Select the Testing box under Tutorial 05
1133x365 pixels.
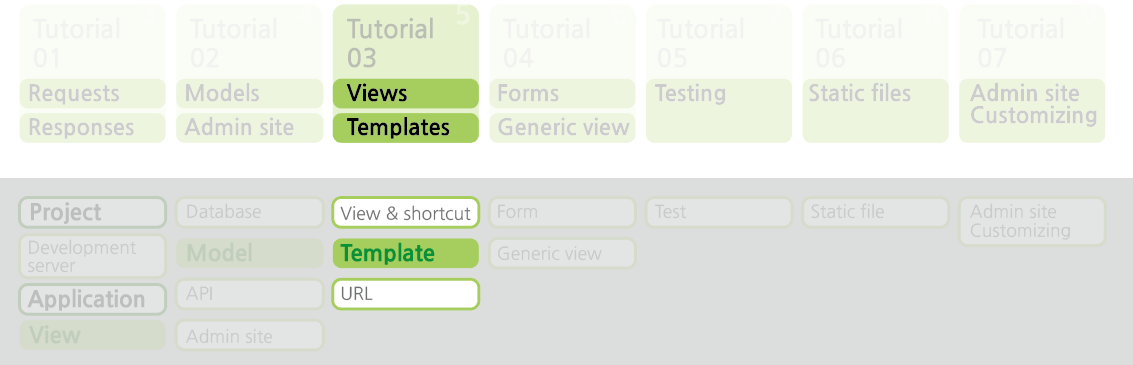[x=719, y=111]
